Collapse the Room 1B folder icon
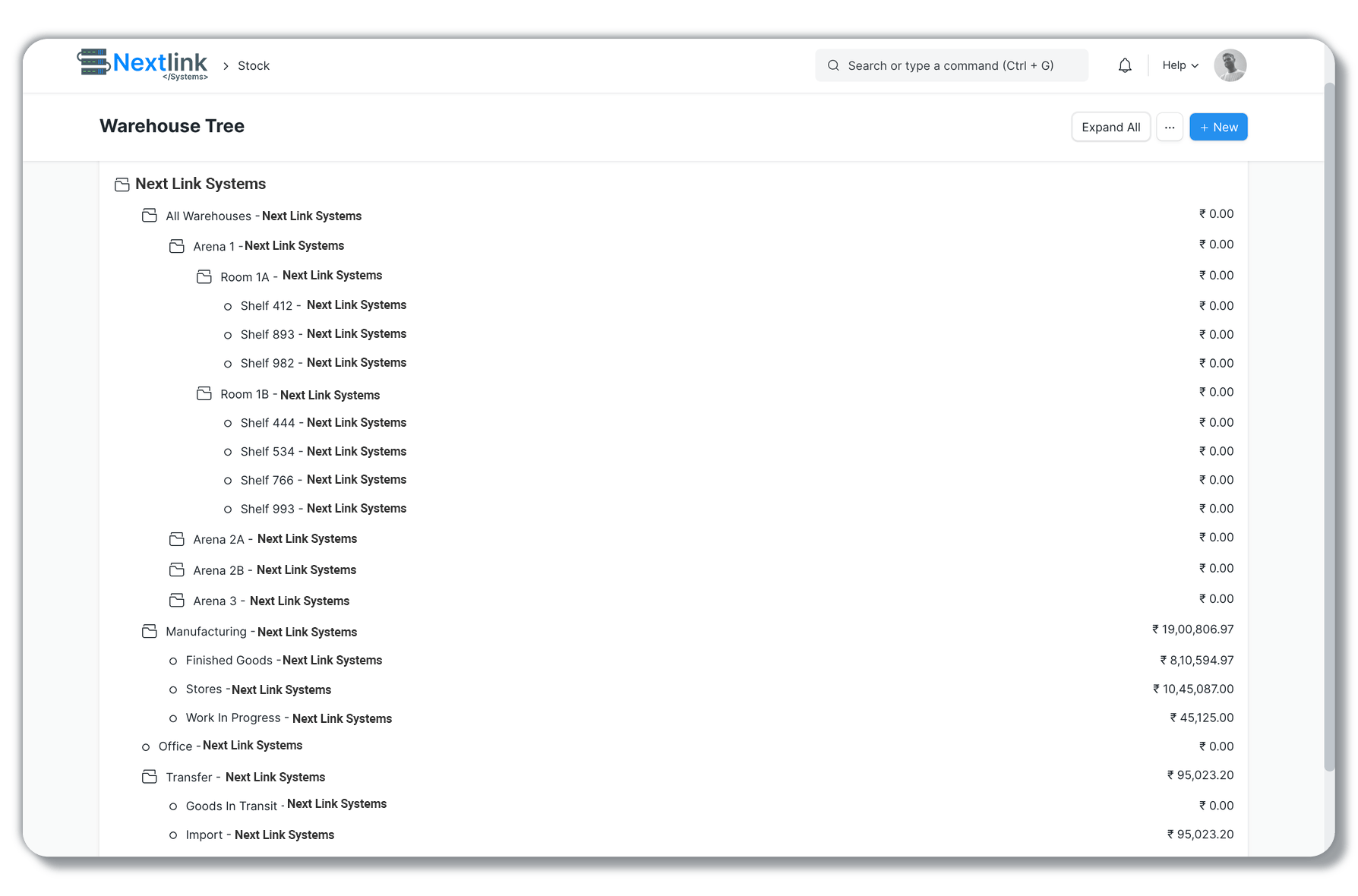 [x=204, y=393]
